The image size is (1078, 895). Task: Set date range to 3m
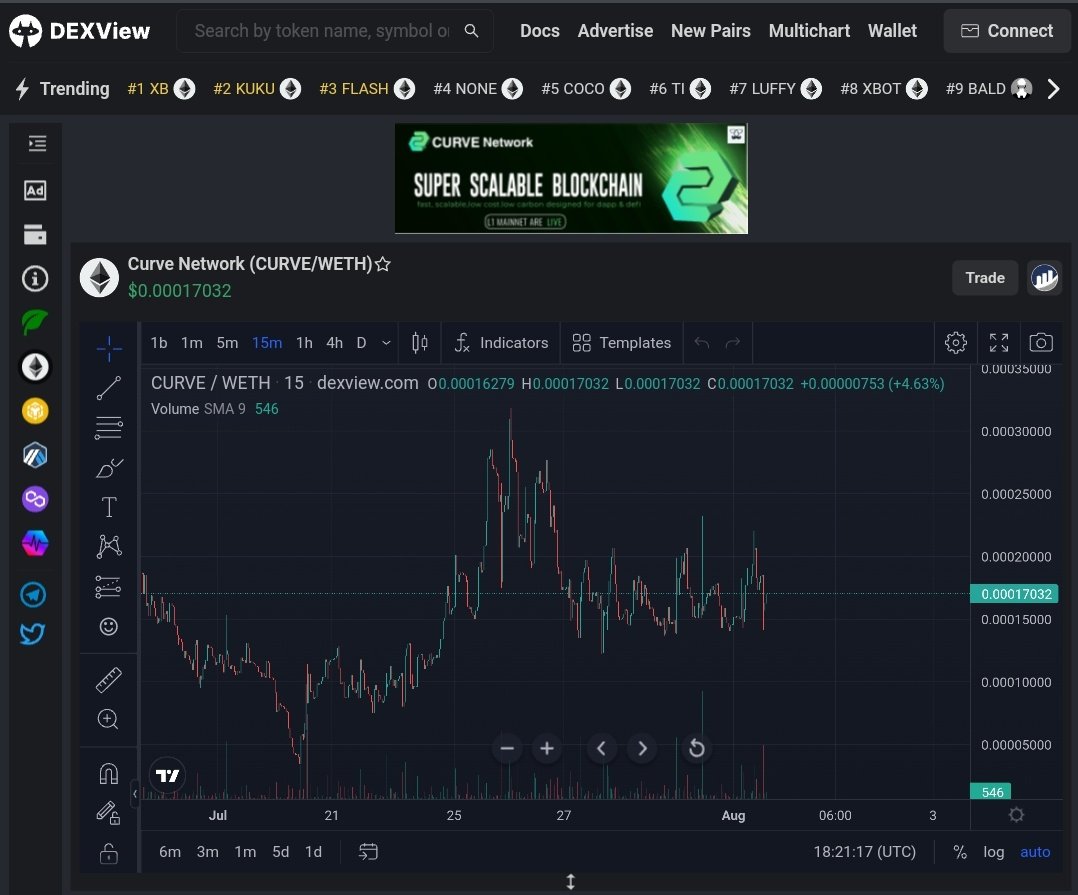tap(208, 852)
